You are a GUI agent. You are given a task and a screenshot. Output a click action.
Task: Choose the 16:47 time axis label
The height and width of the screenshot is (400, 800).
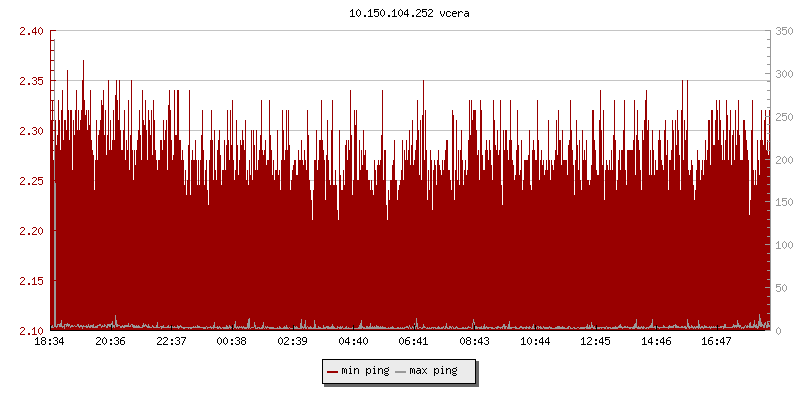click(716, 341)
